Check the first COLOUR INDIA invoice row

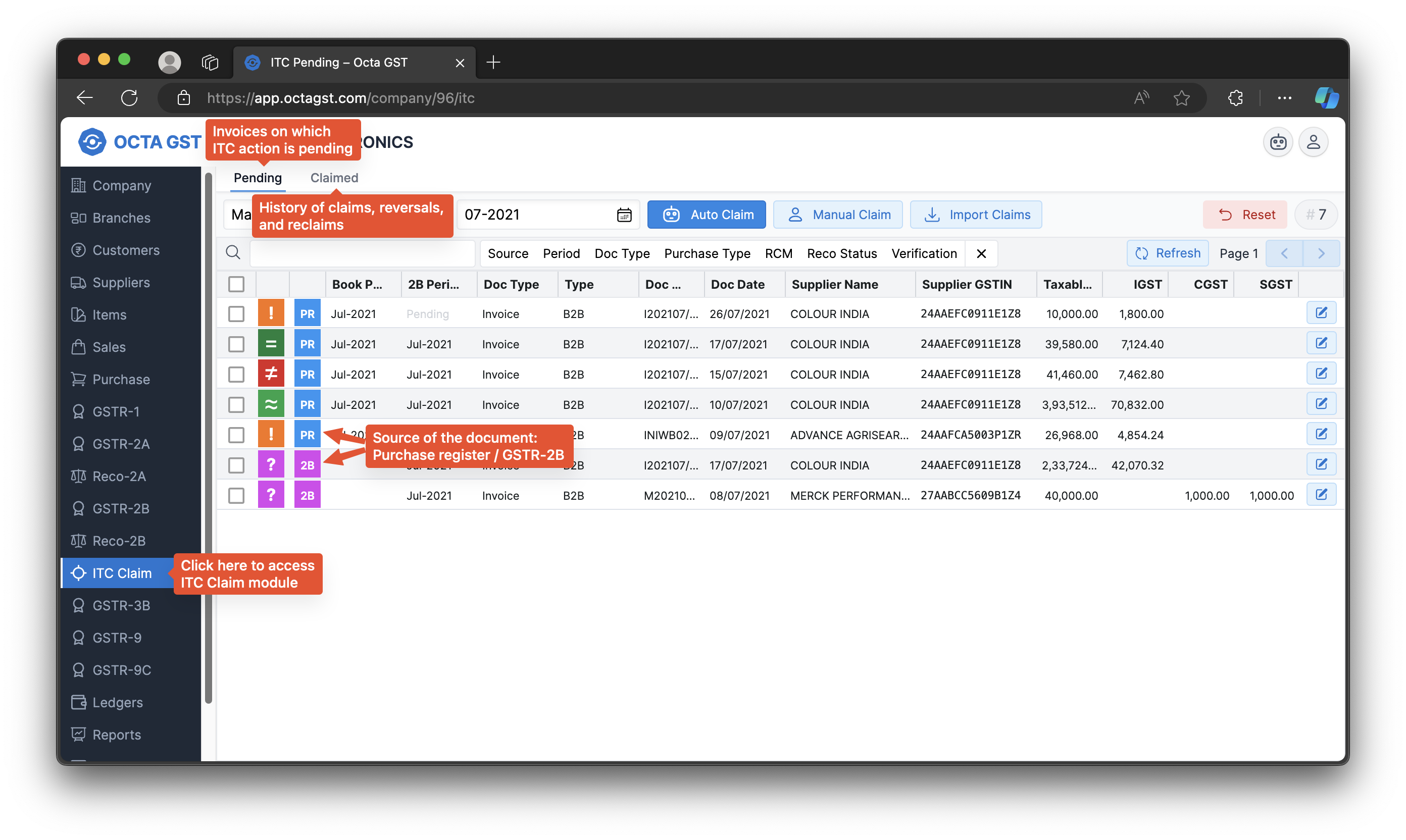coord(236,314)
